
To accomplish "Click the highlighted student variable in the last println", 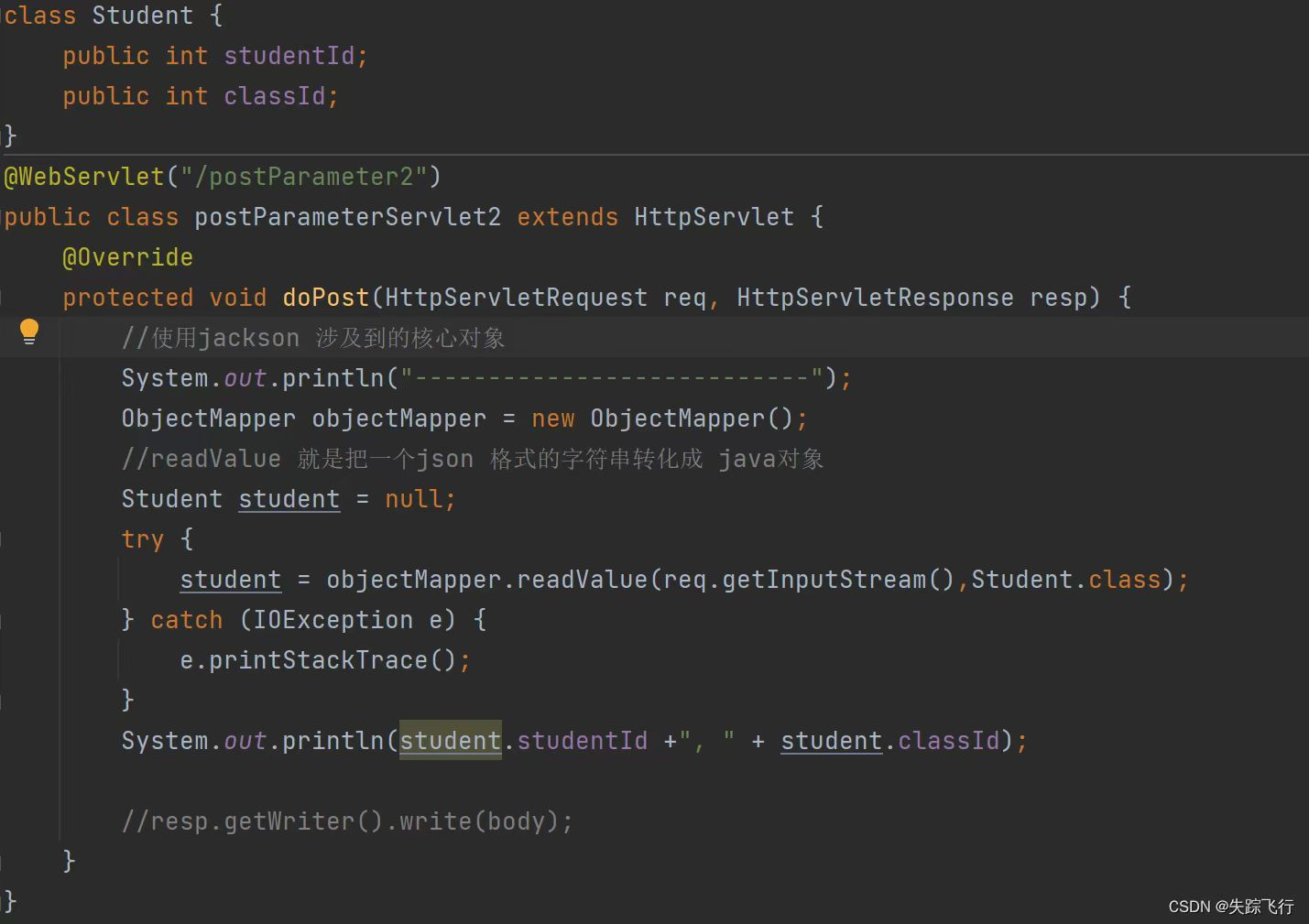I will click(x=450, y=740).
